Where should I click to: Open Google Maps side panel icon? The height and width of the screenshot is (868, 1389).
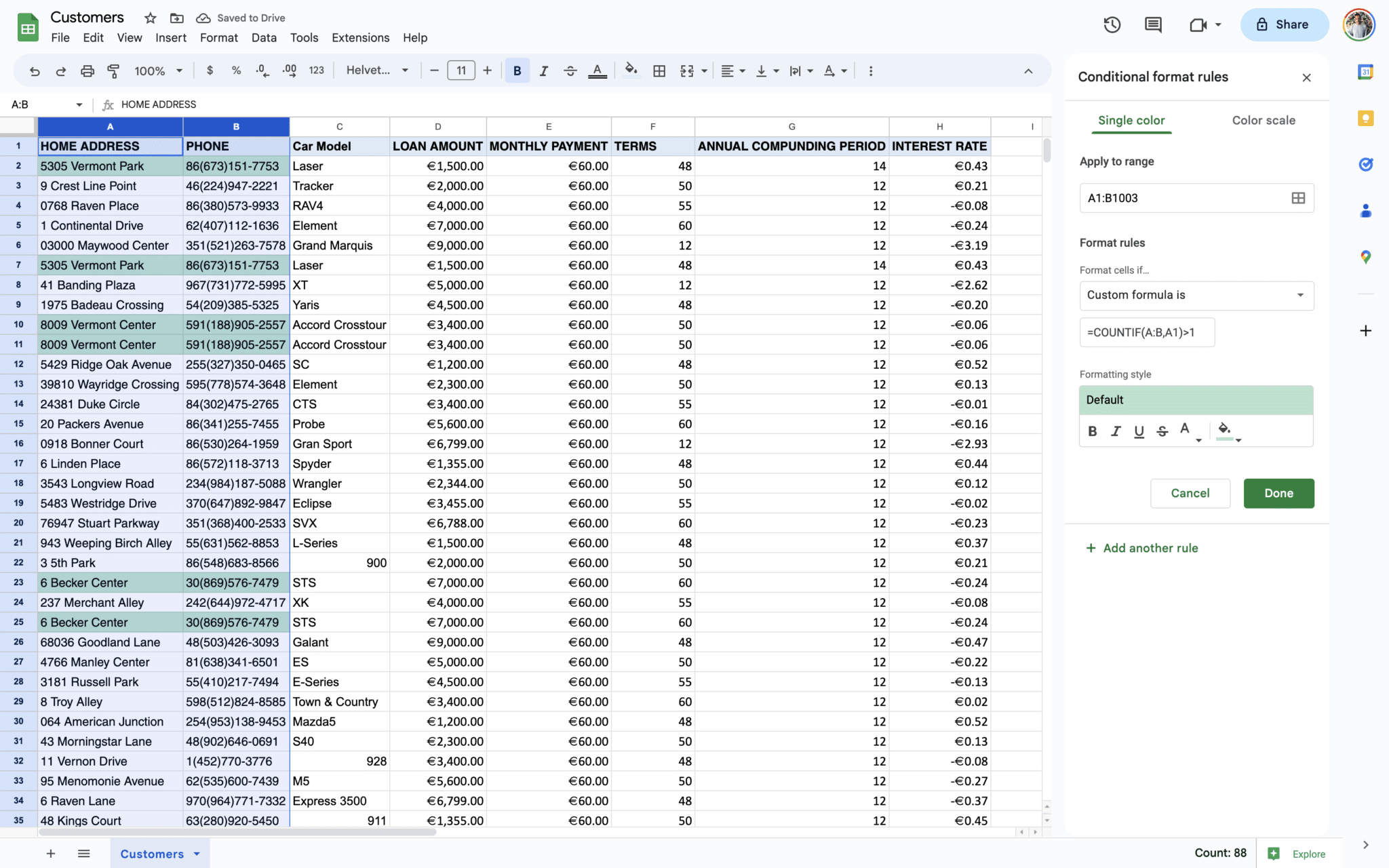1365,257
